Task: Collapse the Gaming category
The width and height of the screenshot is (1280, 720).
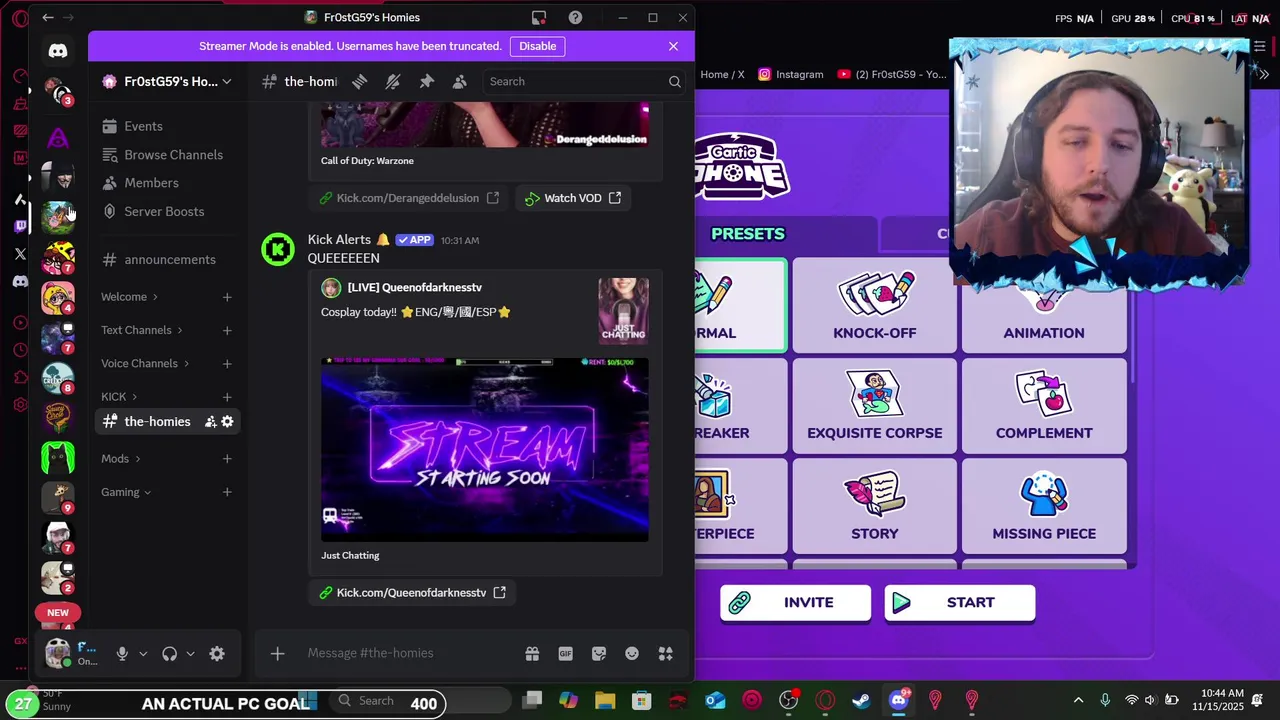Action: point(126,492)
